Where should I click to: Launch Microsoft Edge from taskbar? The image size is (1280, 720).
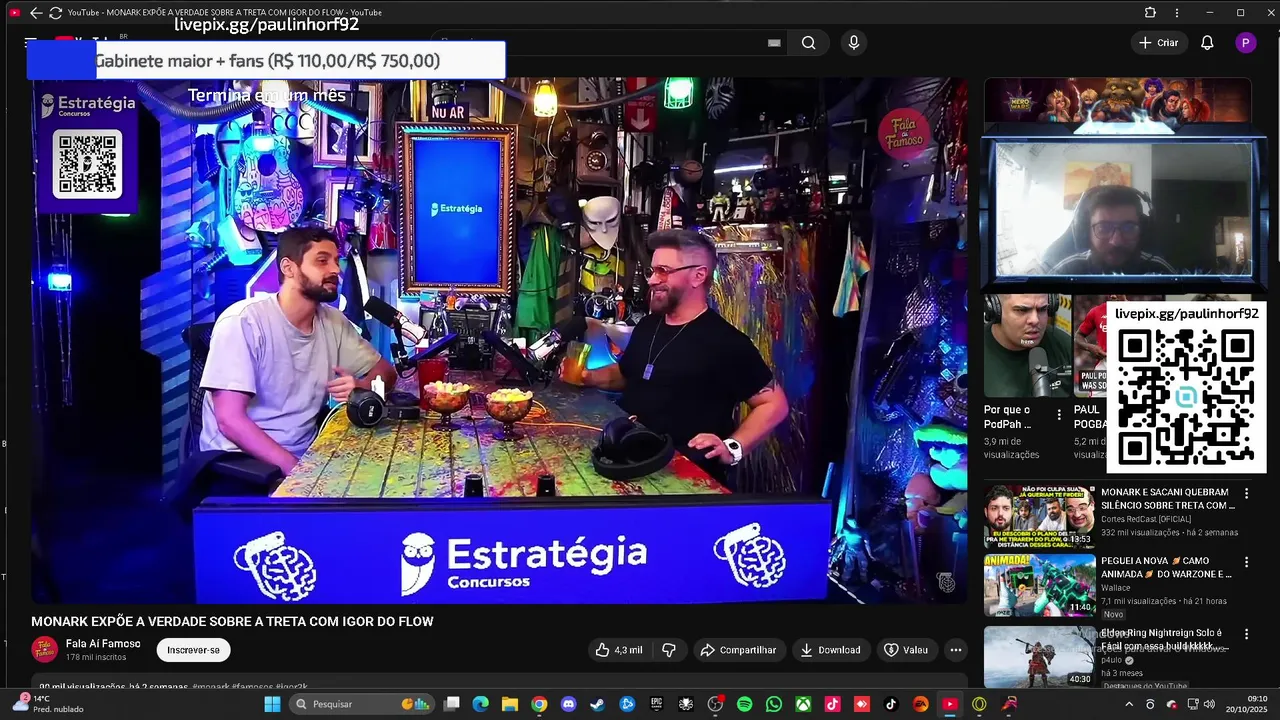click(x=481, y=704)
